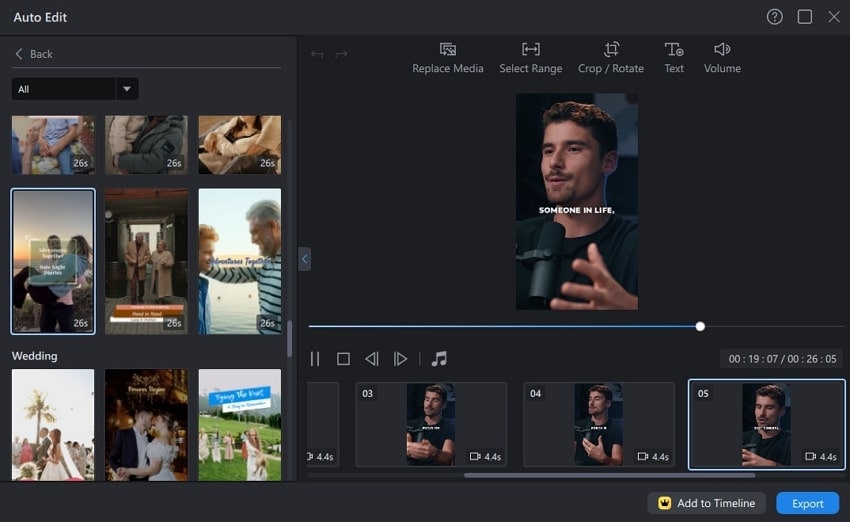Click the playback progress slider handle
This screenshot has height=522, width=850.
tap(700, 326)
